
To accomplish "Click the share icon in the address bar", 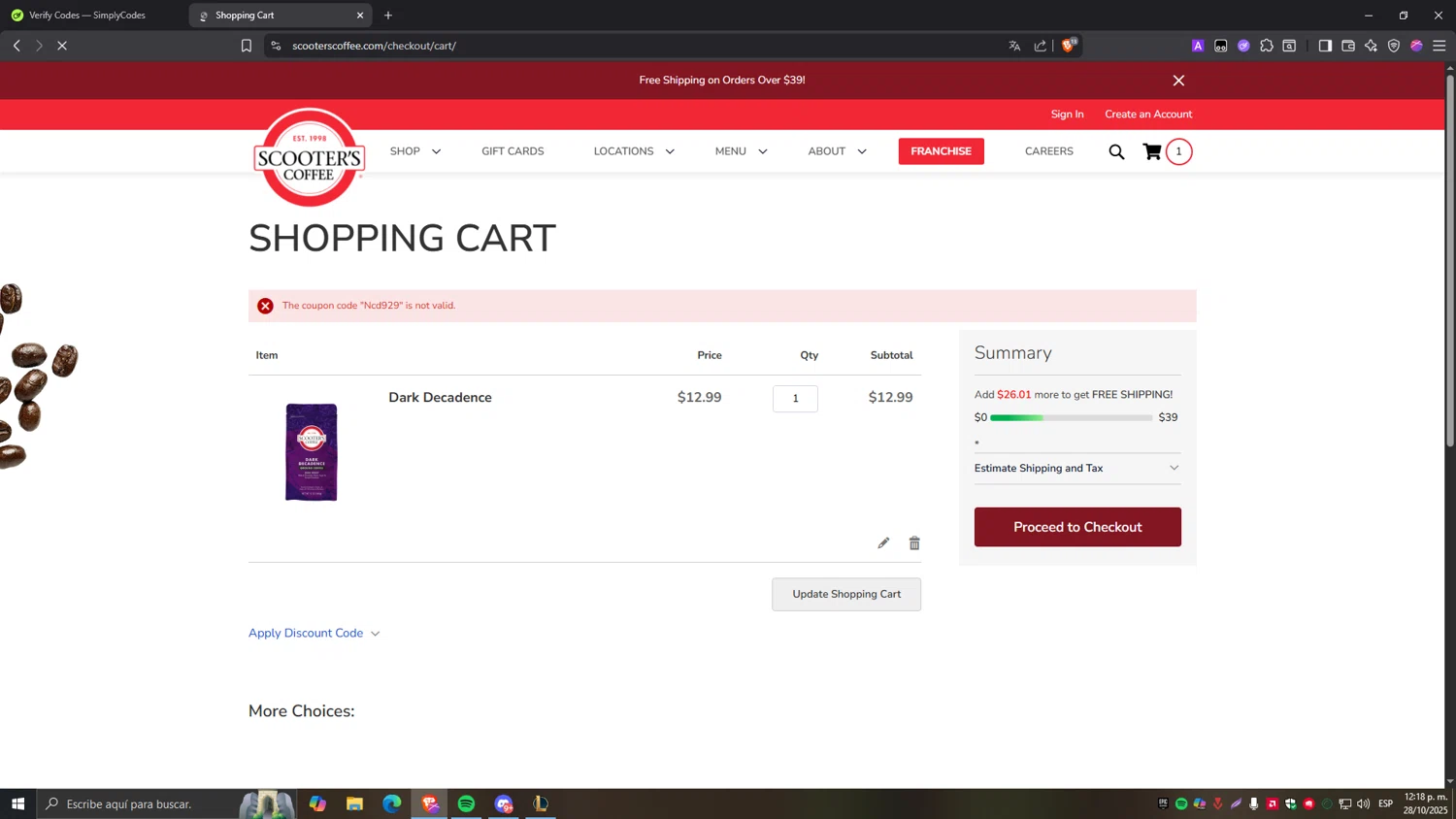I will [1041, 46].
